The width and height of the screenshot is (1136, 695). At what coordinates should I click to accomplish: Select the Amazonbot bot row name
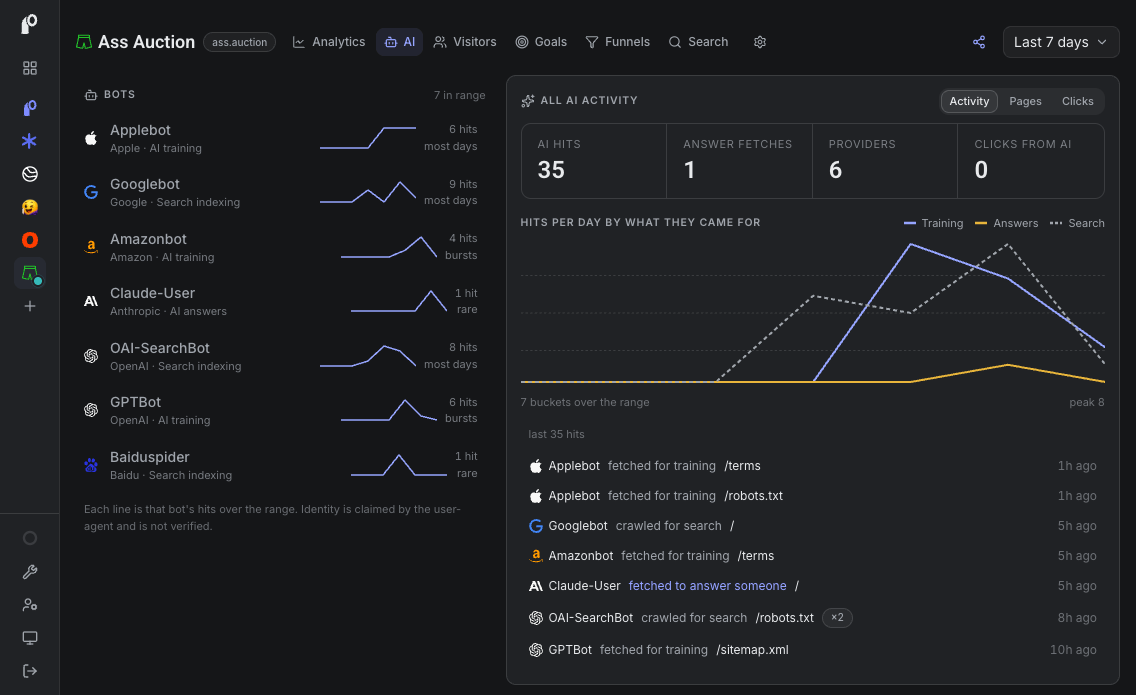[148, 239]
